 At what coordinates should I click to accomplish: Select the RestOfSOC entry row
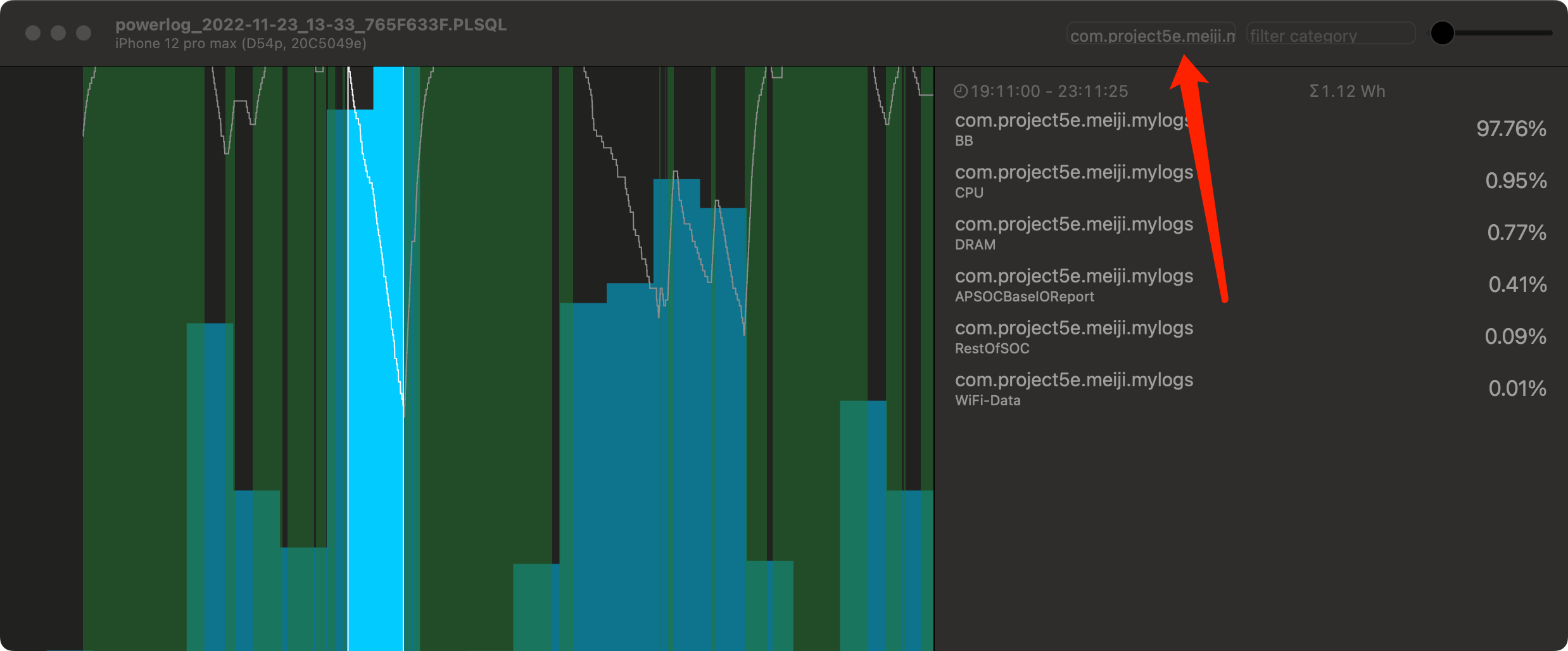coord(1251,337)
